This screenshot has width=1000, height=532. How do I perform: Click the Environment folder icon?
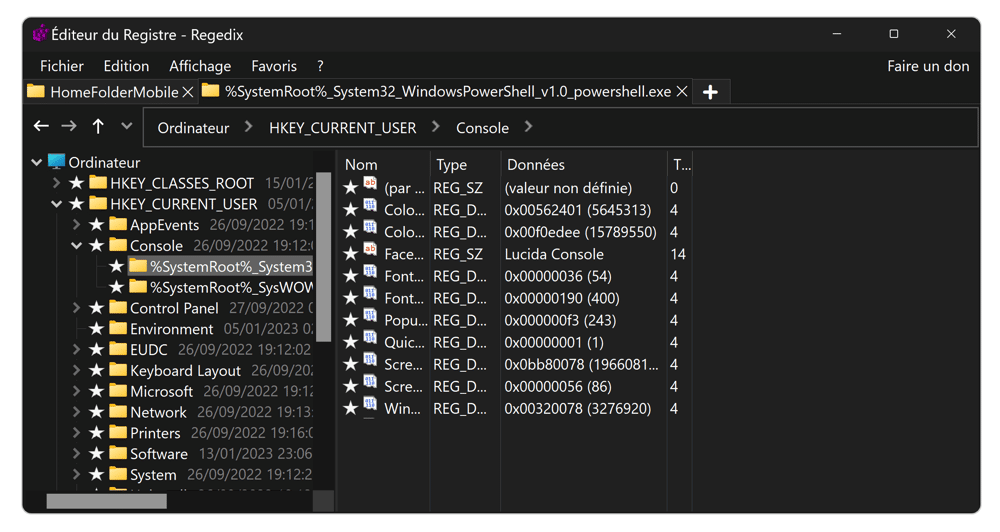tap(118, 328)
